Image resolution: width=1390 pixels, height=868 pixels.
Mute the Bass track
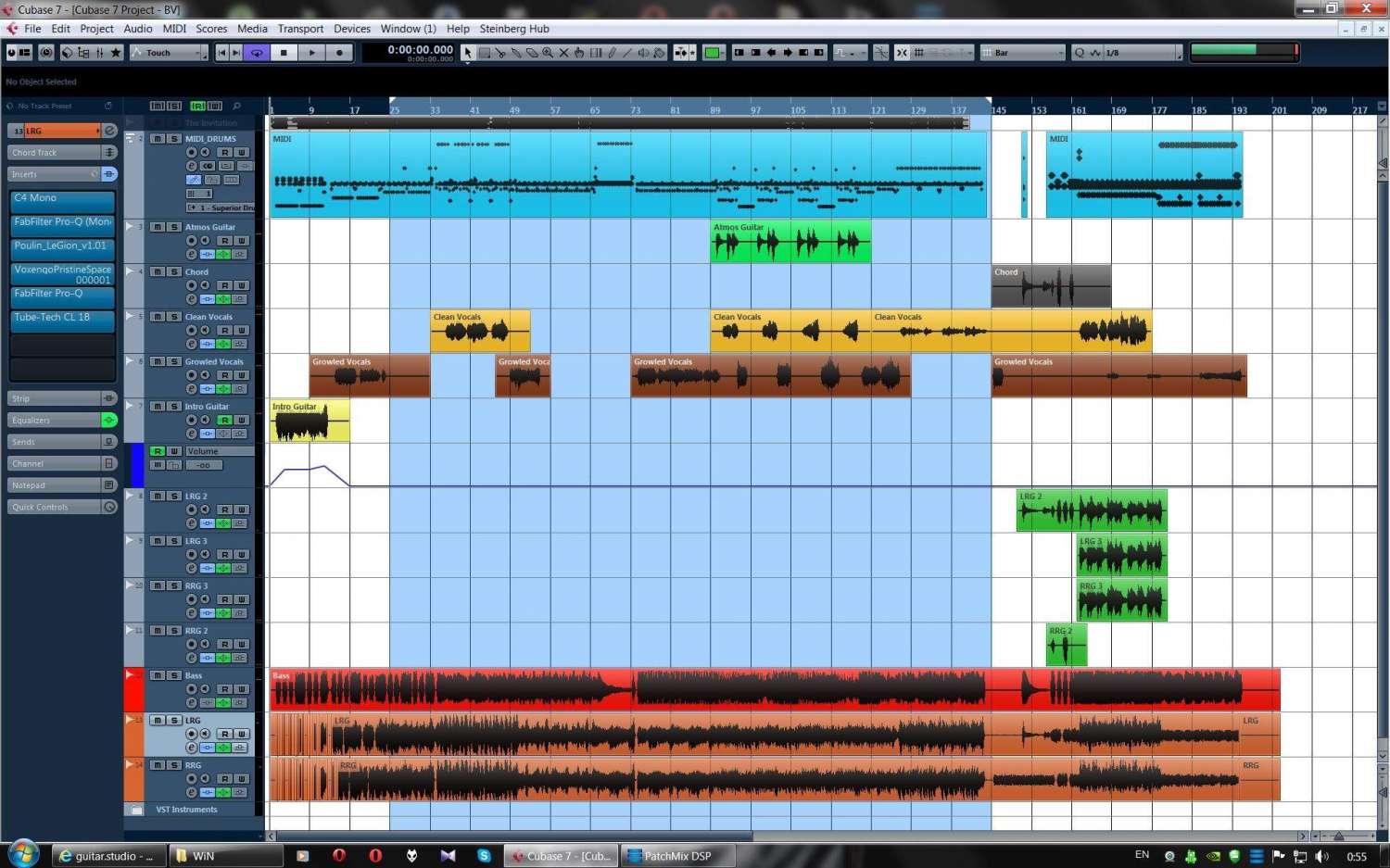pyautogui.click(x=158, y=675)
